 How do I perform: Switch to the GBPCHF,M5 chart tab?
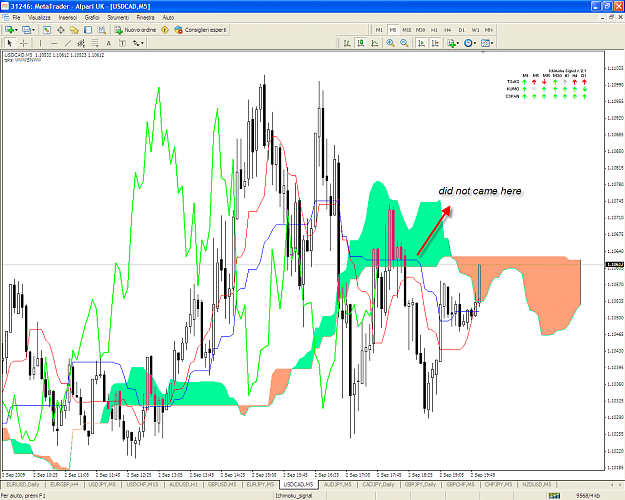pos(460,484)
